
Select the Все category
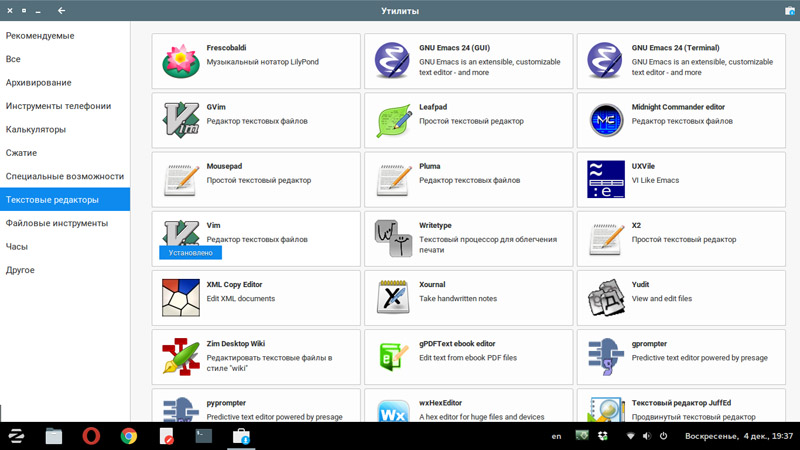click(65, 59)
